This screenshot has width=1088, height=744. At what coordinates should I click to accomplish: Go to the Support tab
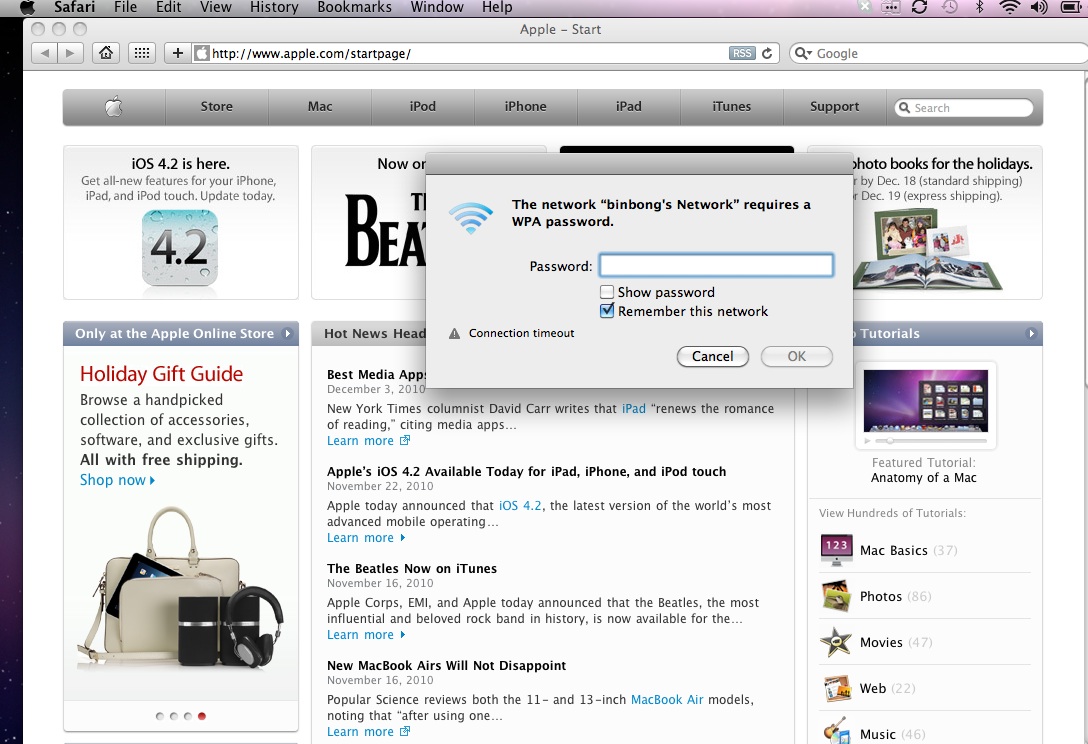click(834, 107)
